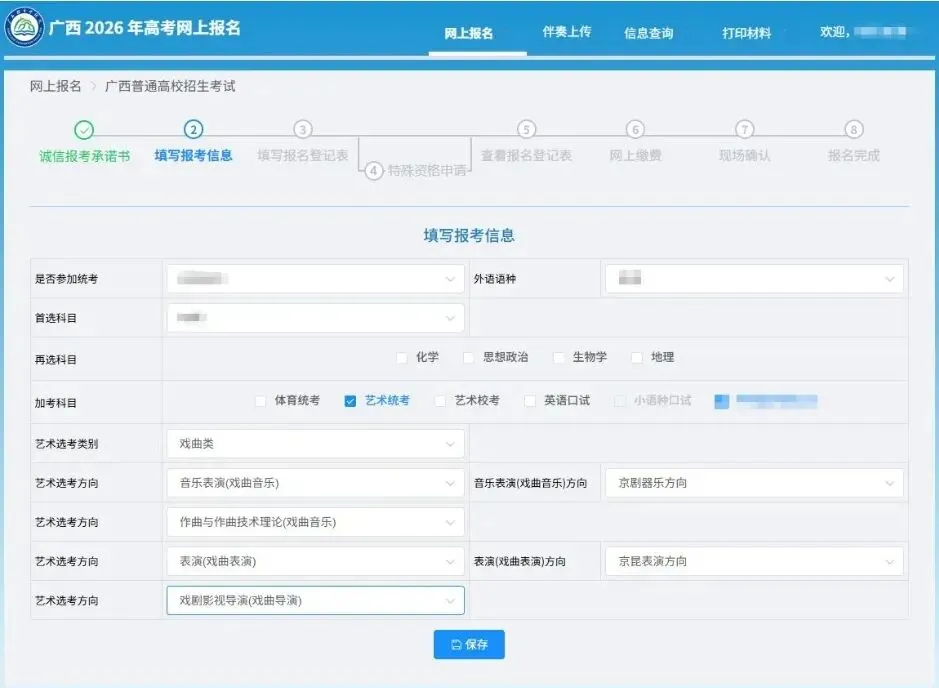
Task: Open dropdown showing 京昆表演方向
Action: pos(754,561)
